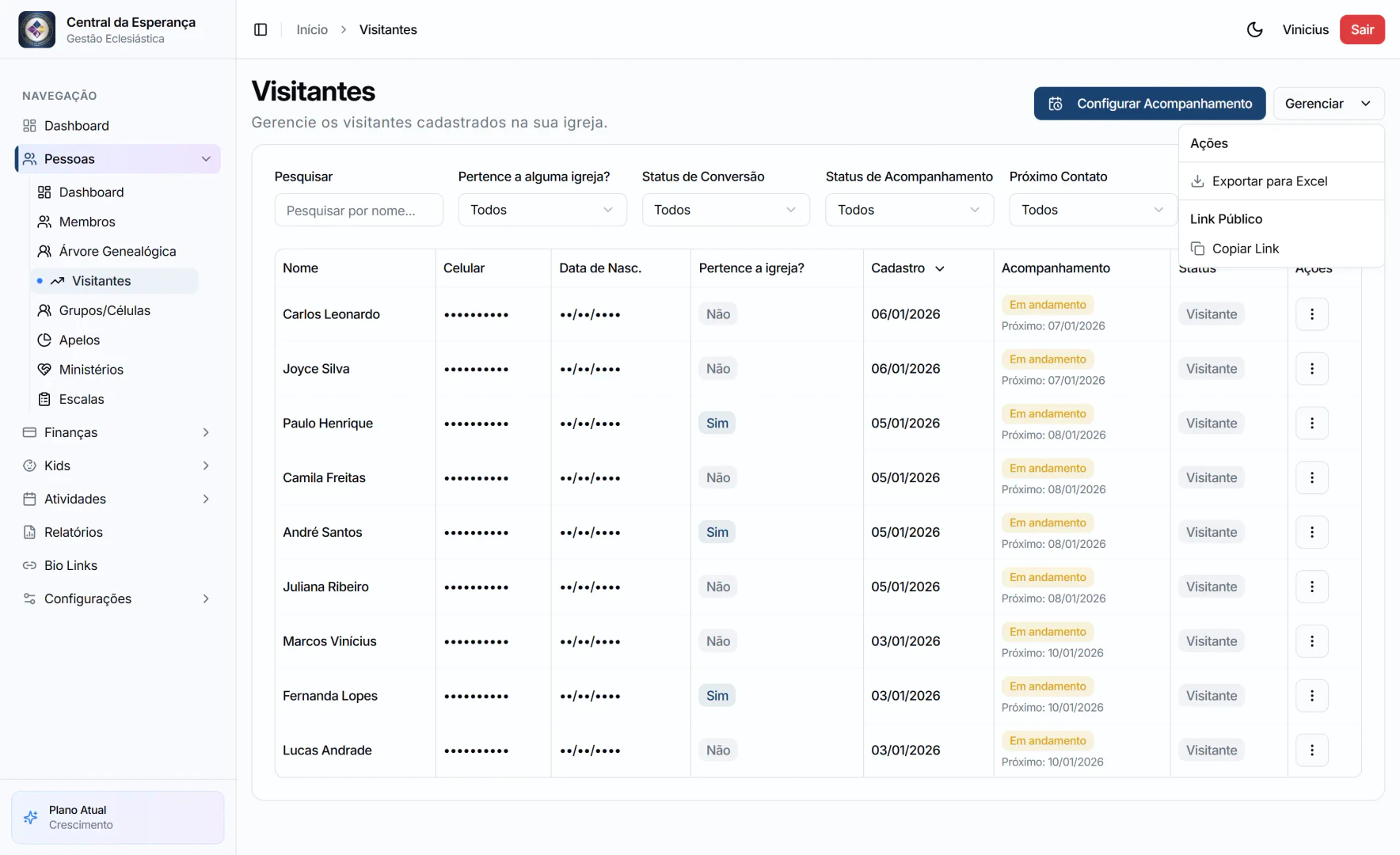The height and width of the screenshot is (855, 1400).
Task: Open Árvore Genealógica from the navigation
Action: pyautogui.click(x=117, y=251)
